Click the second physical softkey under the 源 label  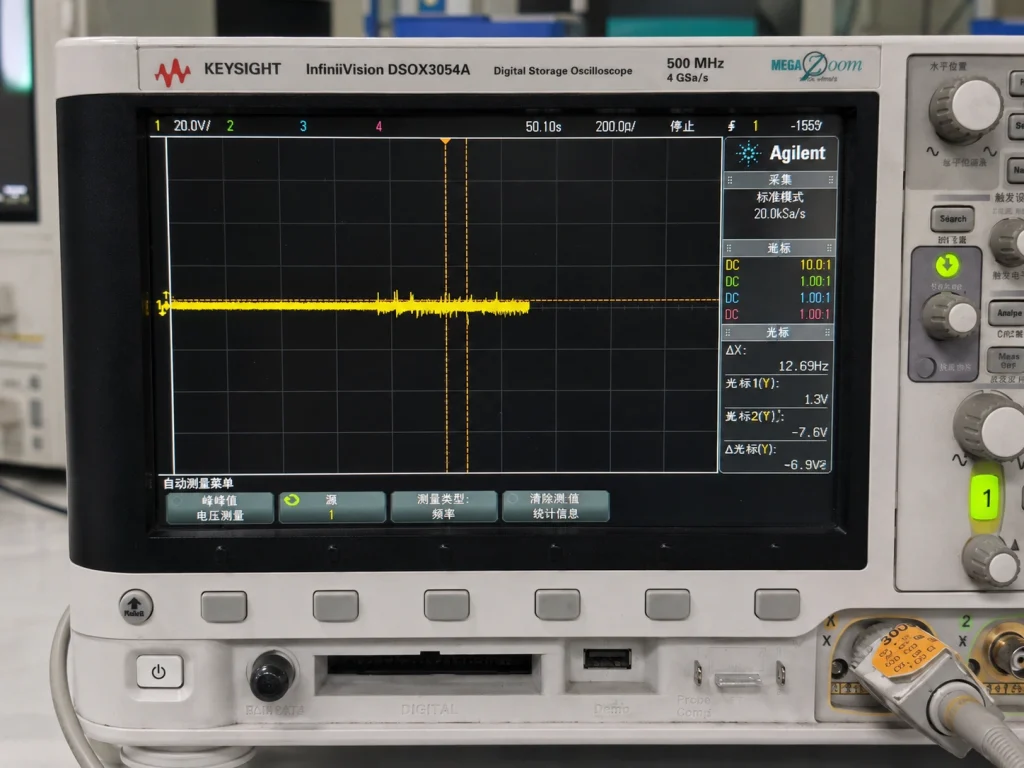coord(336,605)
